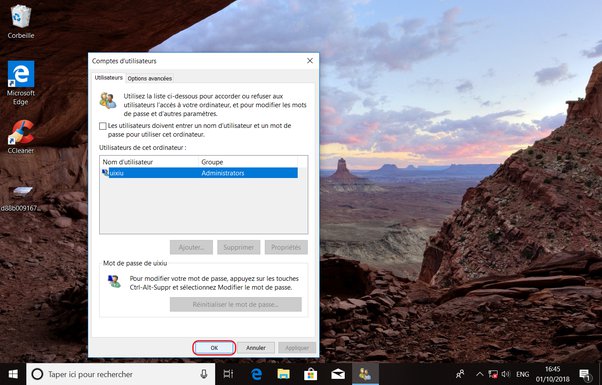The width and height of the screenshot is (602, 385).
Task: Open File Explorer from the taskbar
Action: tap(283, 374)
